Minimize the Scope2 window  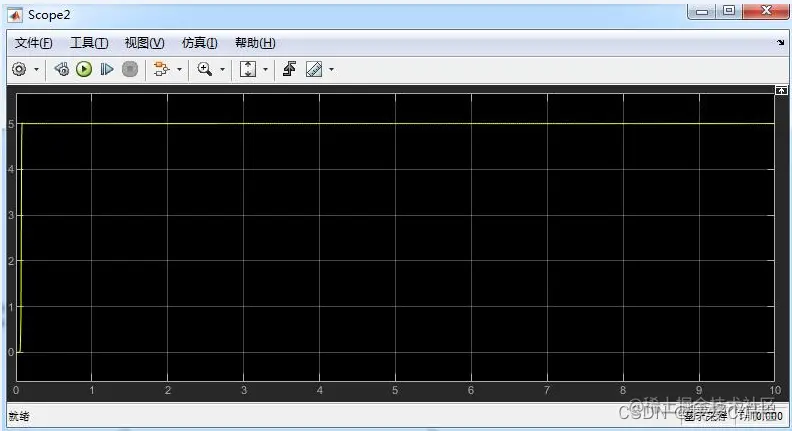tap(702, 11)
